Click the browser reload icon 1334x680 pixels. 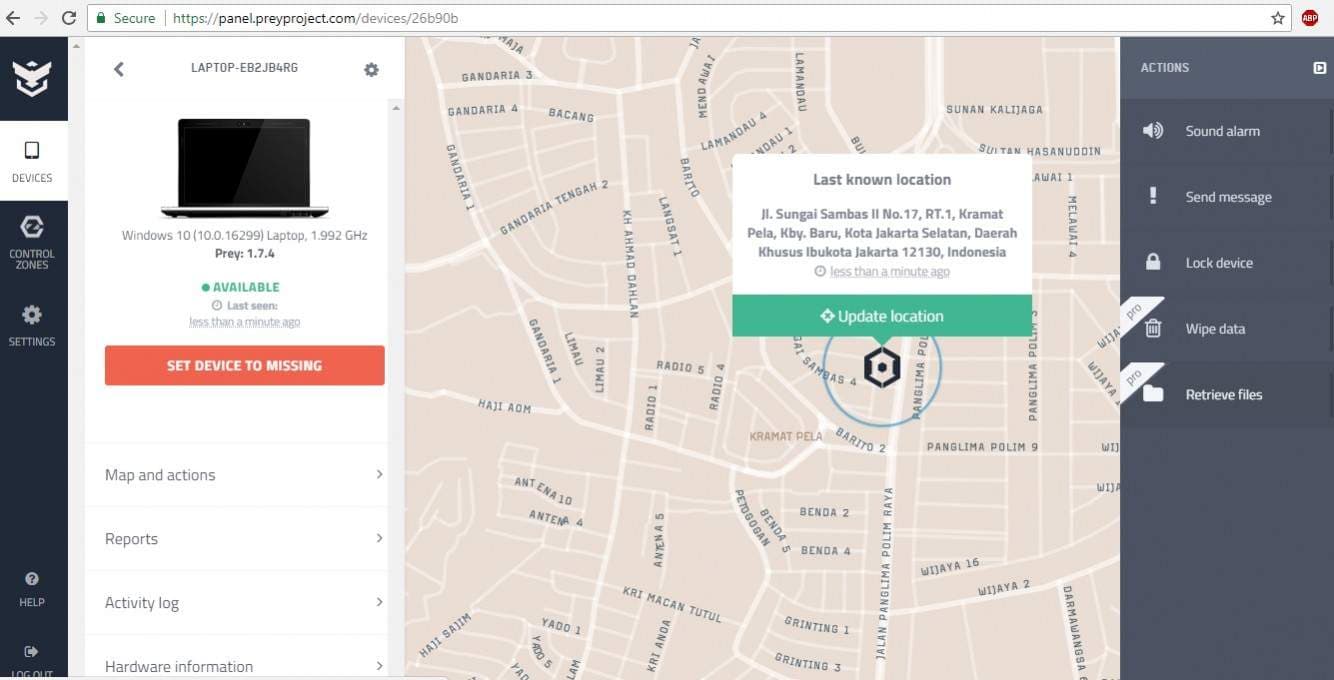pos(69,18)
